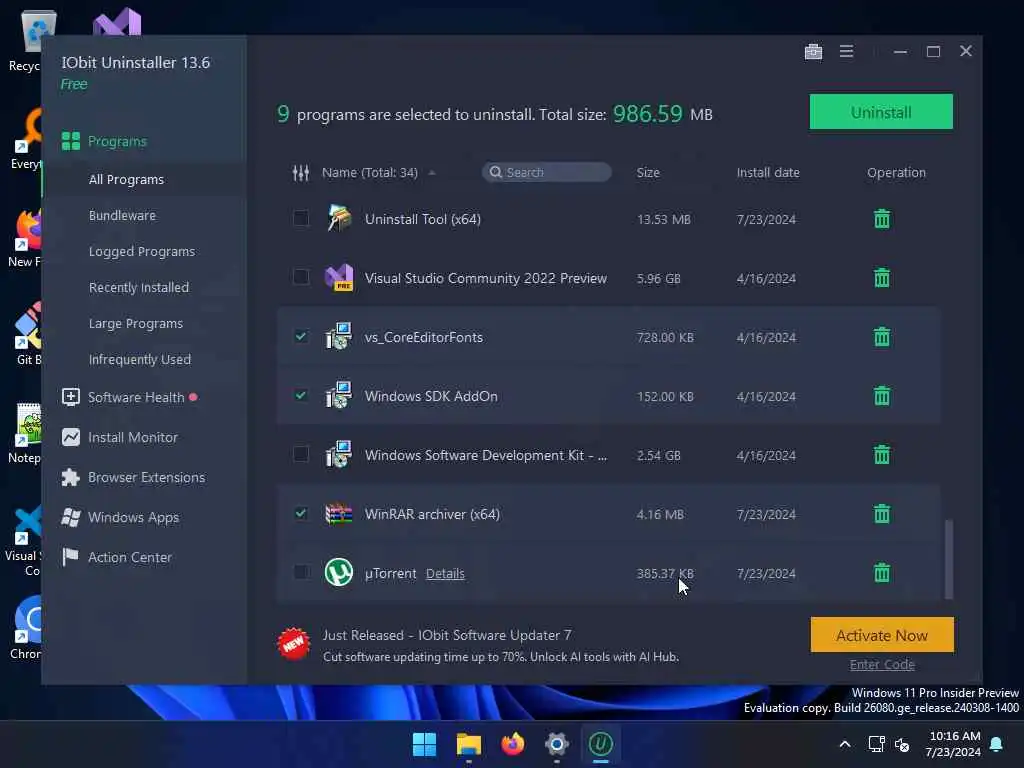The height and width of the screenshot is (768, 1024).
Task: Check the Uninstall Tool (x64) checkbox
Action: point(301,218)
